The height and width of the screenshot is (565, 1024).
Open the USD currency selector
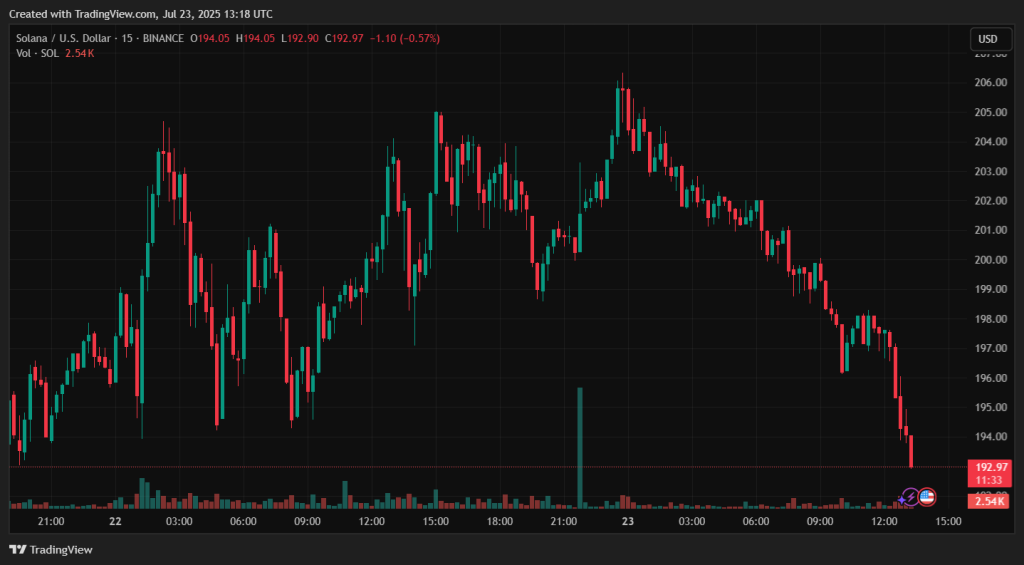pyautogui.click(x=987, y=39)
